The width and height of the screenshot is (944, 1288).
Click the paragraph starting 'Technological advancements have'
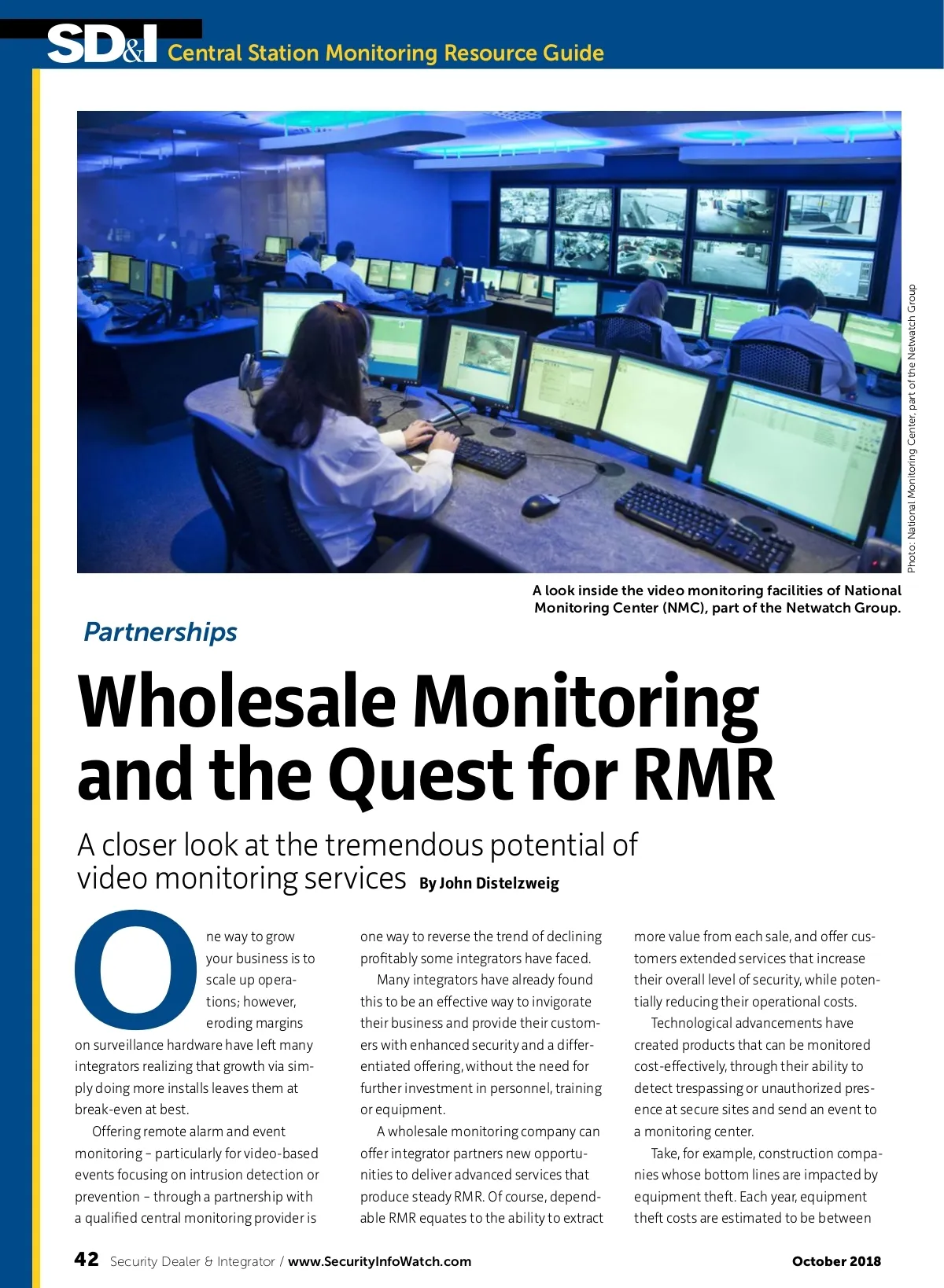point(755,1077)
